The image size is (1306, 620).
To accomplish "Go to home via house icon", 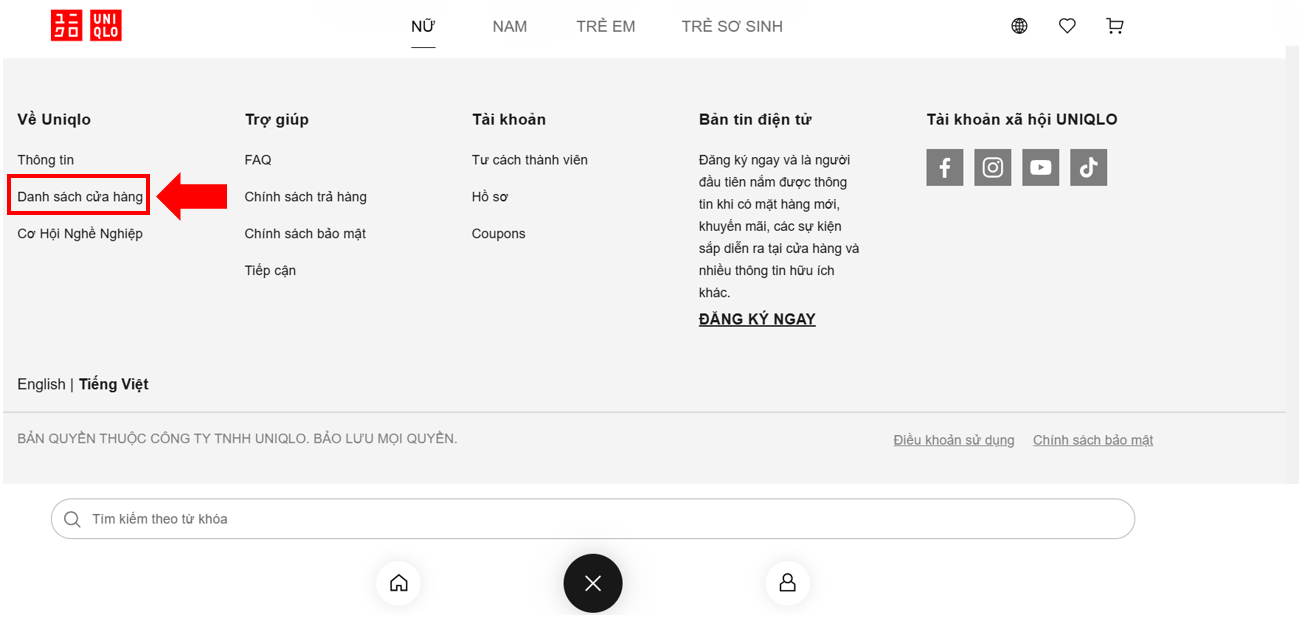I will click(x=398, y=583).
